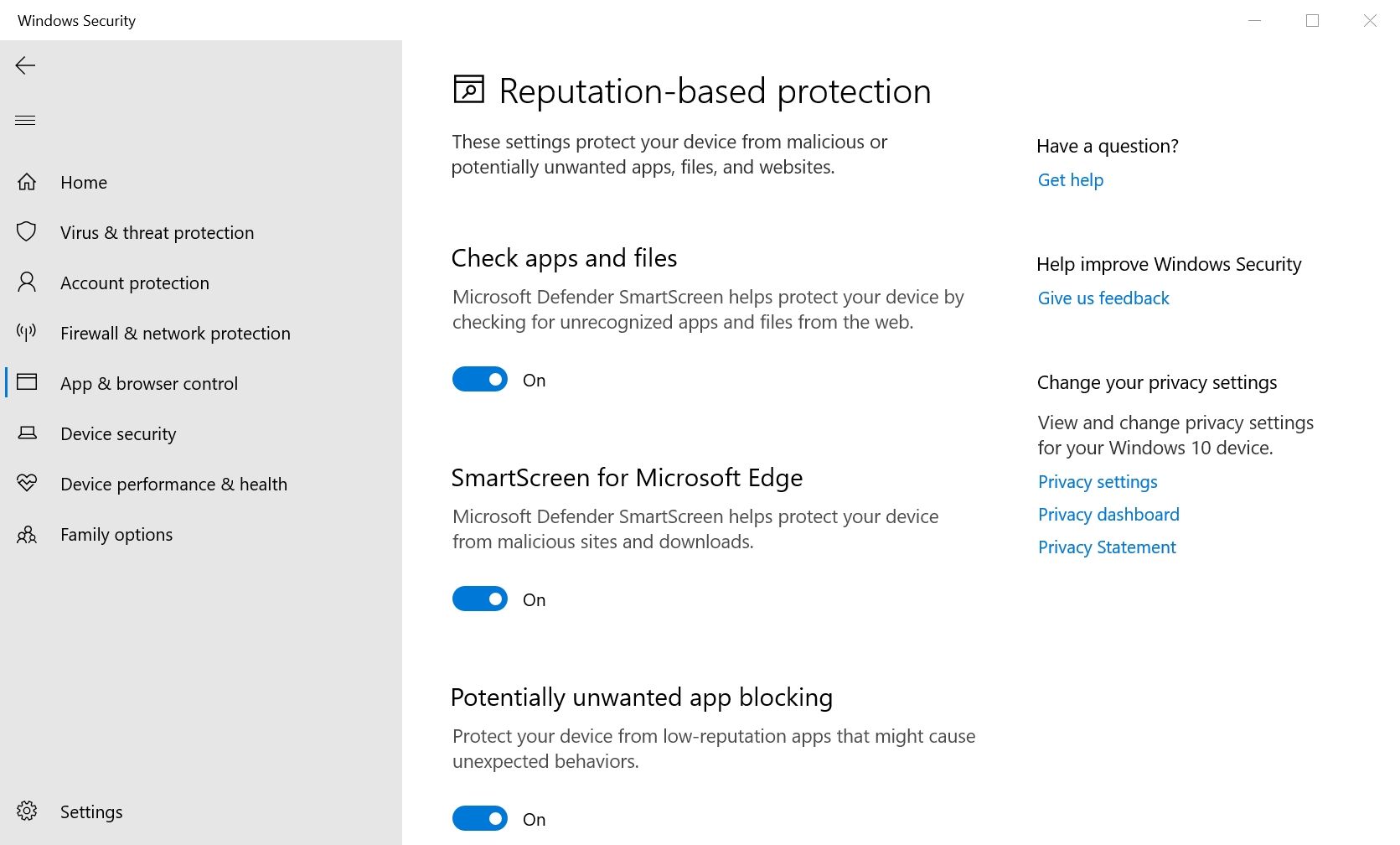Turn off Check apps and files toggle

[480, 380]
